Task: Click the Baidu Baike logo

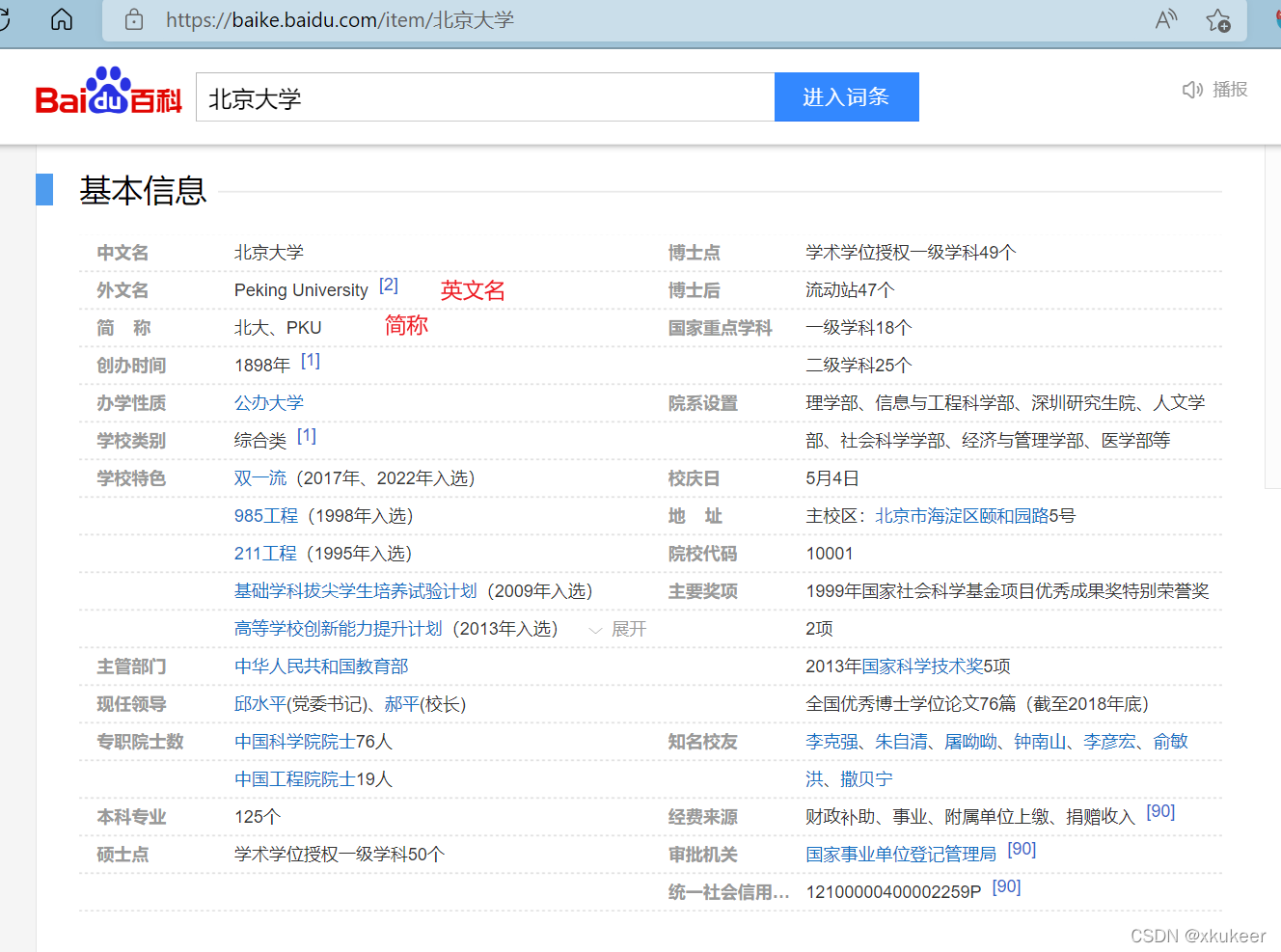Action: coord(109,92)
